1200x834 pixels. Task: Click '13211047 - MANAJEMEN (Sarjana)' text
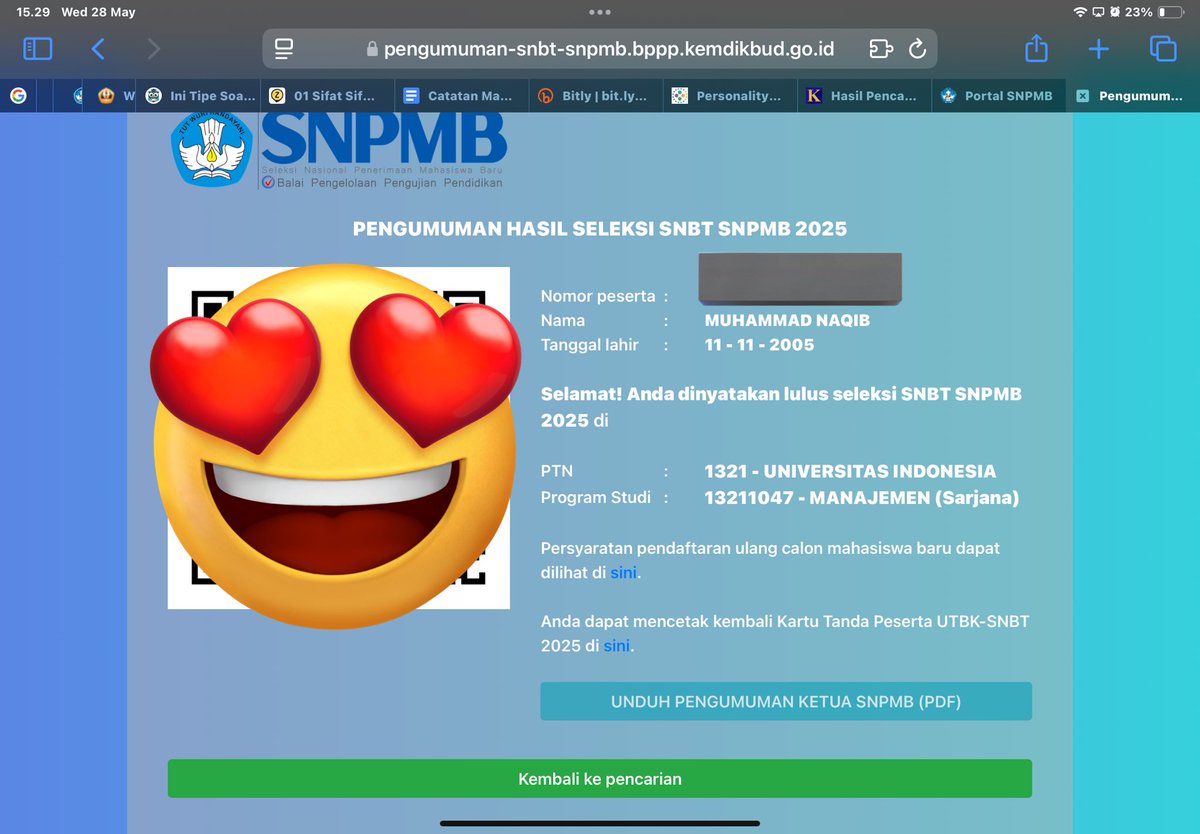click(x=862, y=497)
